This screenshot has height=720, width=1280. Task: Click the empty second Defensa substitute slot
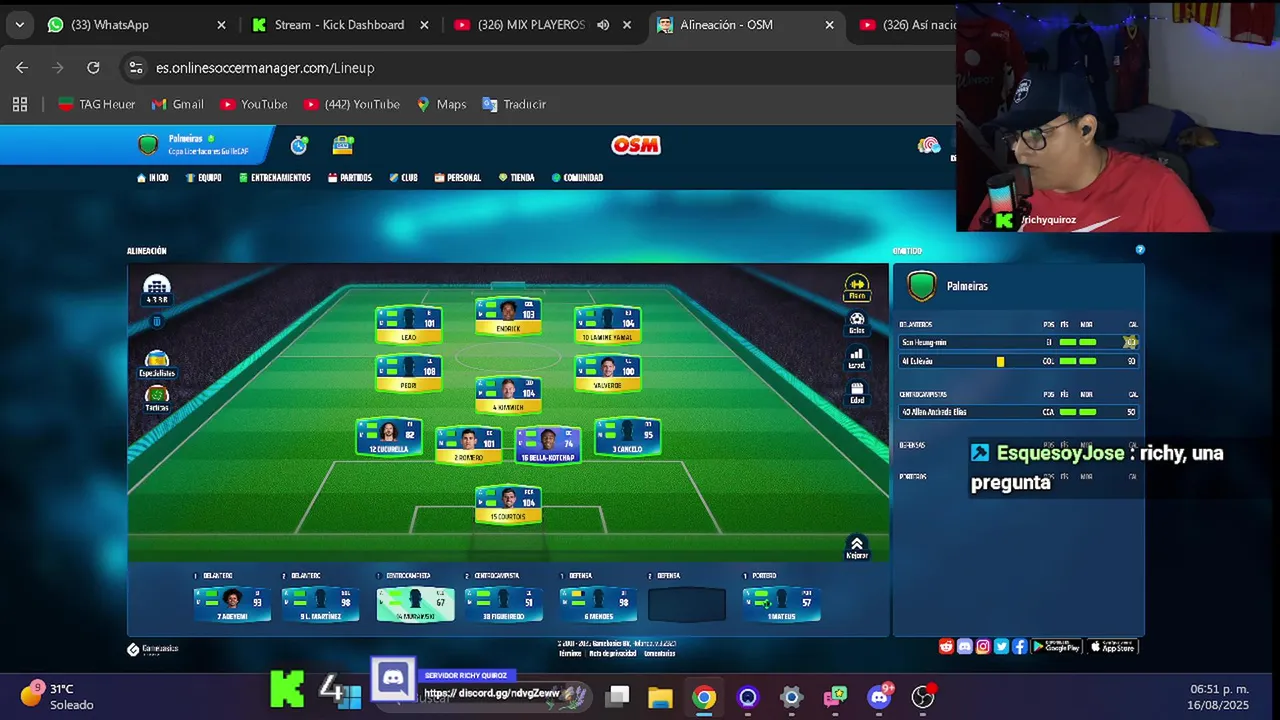pos(687,604)
